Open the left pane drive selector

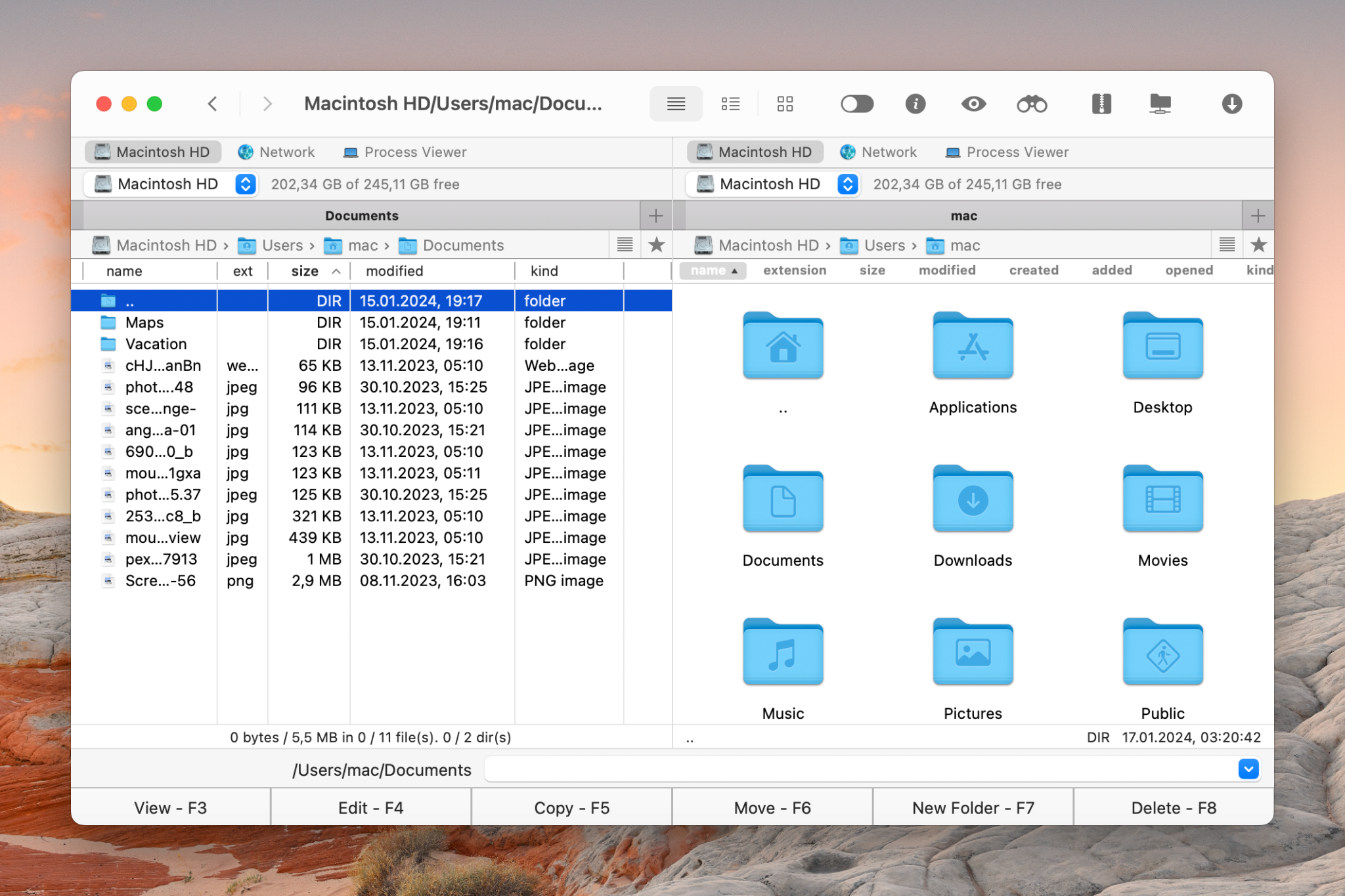244,184
